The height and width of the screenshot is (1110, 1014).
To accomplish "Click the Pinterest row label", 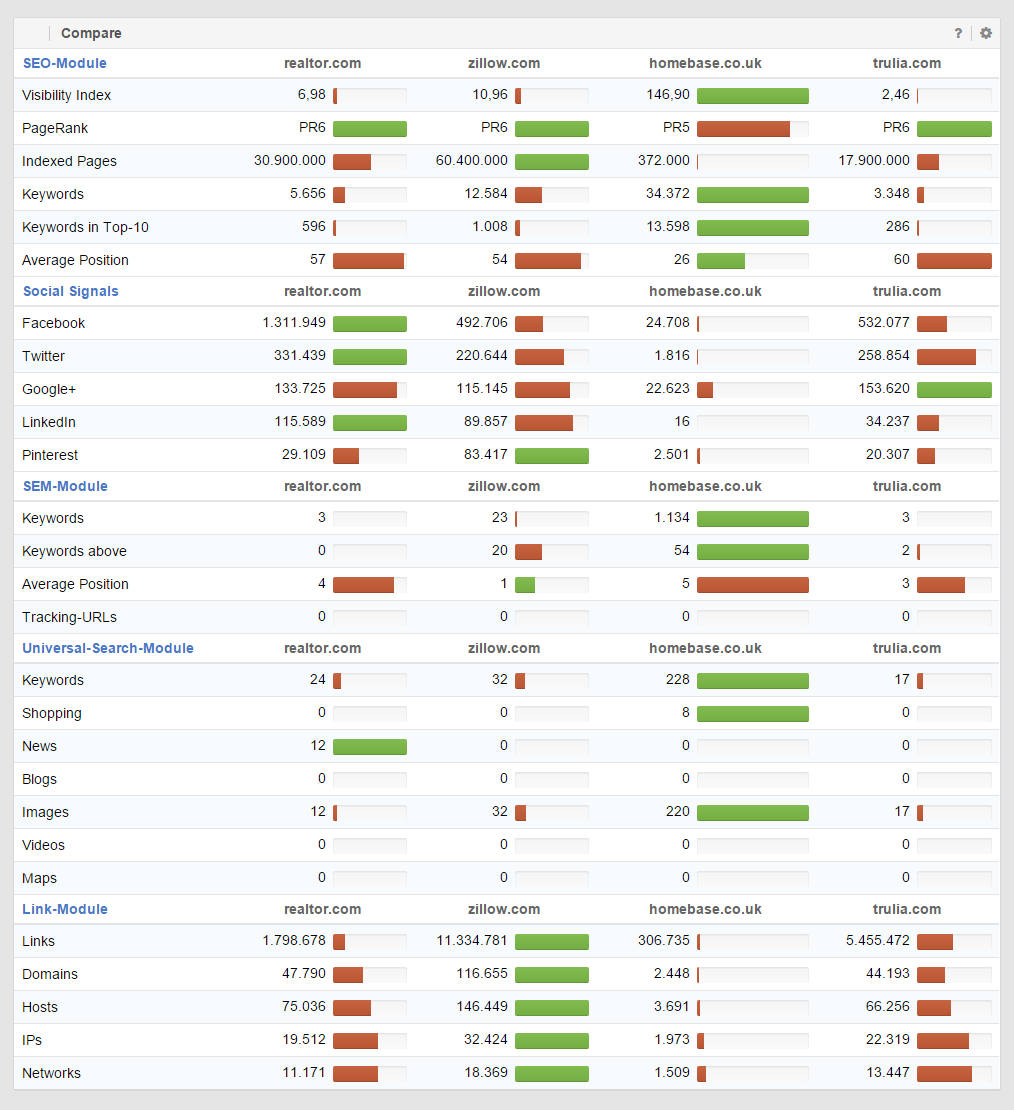I will (x=50, y=455).
